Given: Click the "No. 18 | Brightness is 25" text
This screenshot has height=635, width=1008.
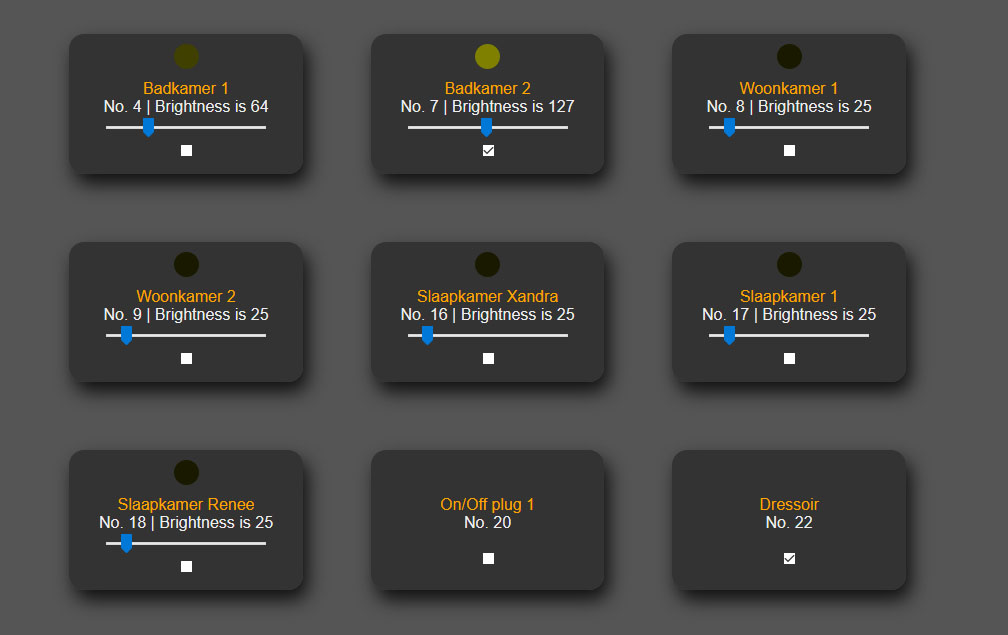Looking at the screenshot, I should 186,523.
